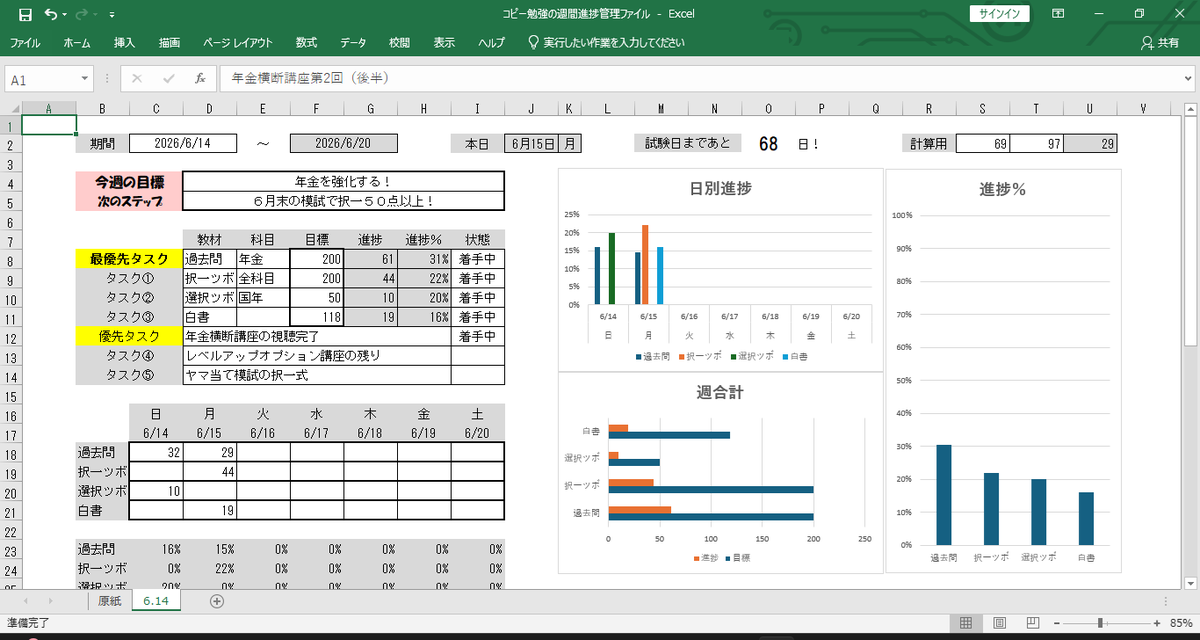Click the 過去問 bar in 進捗% chart
Image resolution: width=1200 pixels, height=640 pixels.
click(944, 494)
